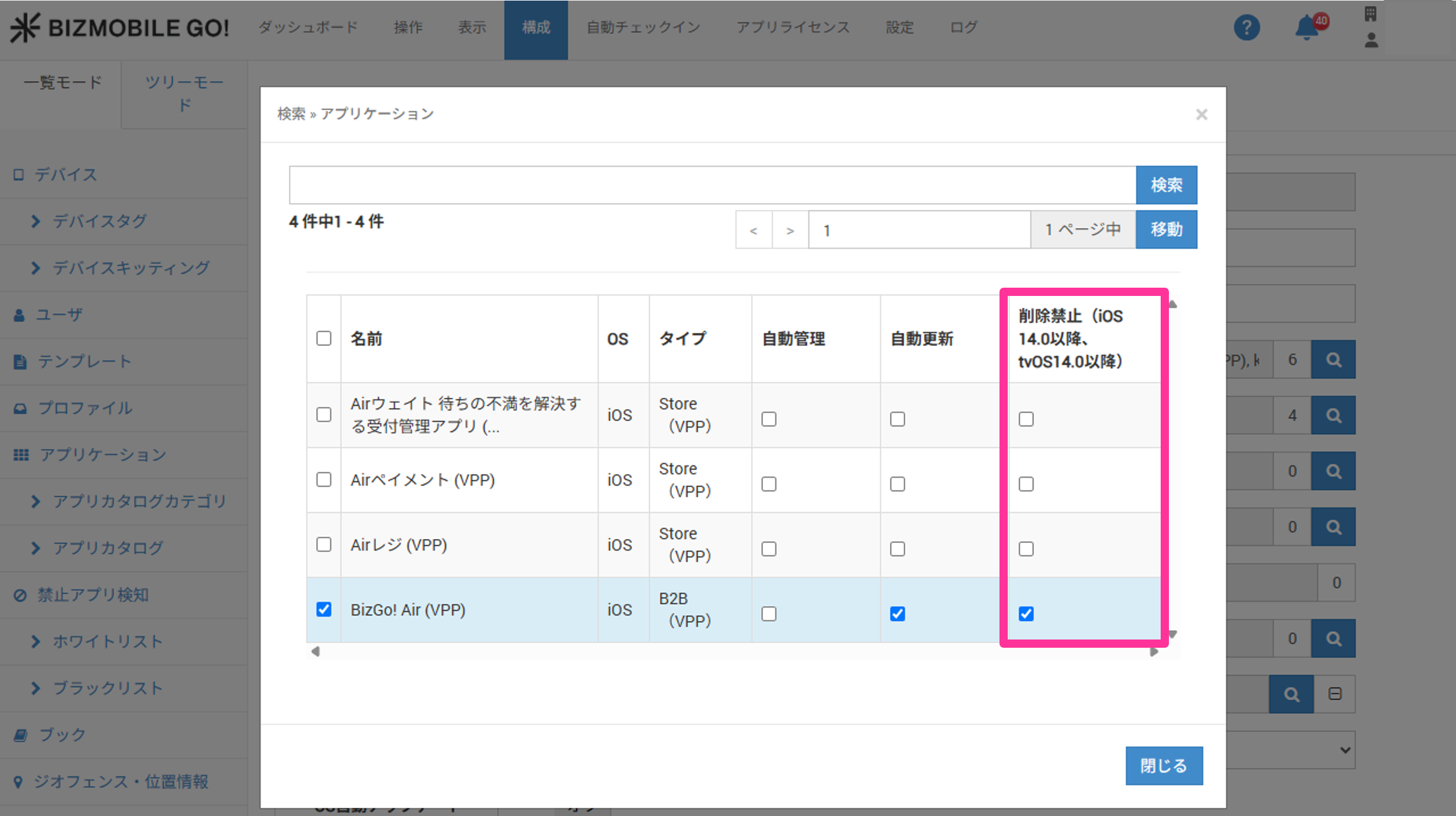
Task: Open the ダッシュボード menu
Action: [x=308, y=28]
